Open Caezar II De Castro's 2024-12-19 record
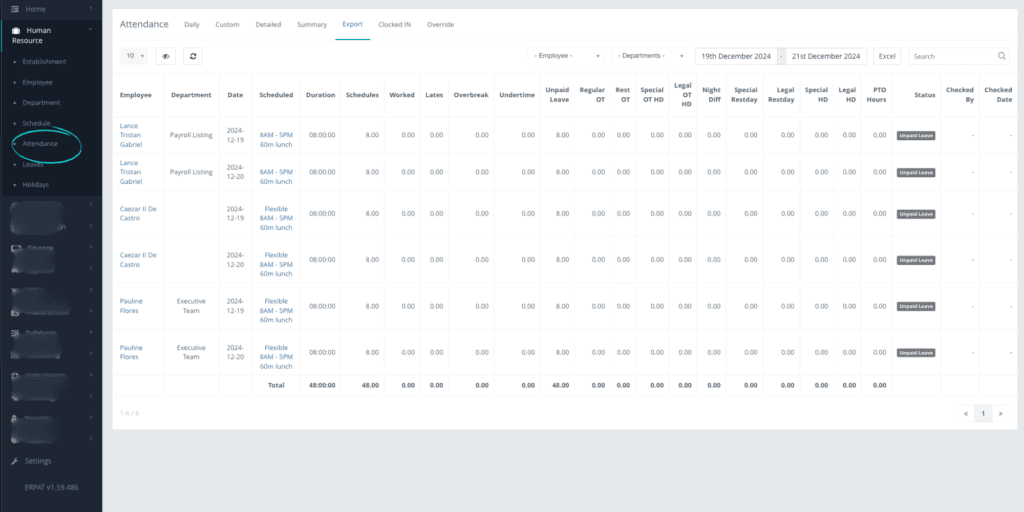This screenshot has width=1024, height=512. point(138,214)
